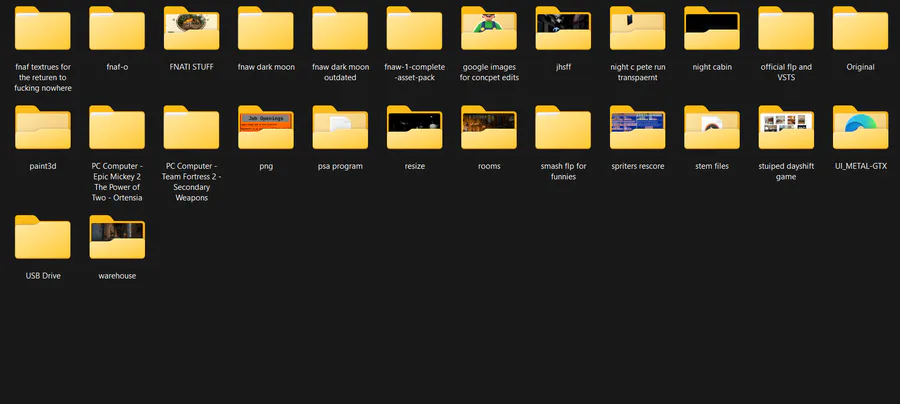Select the spriters rescore folder icon
The height and width of the screenshot is (404, 900).
click(x=638, y=127)
